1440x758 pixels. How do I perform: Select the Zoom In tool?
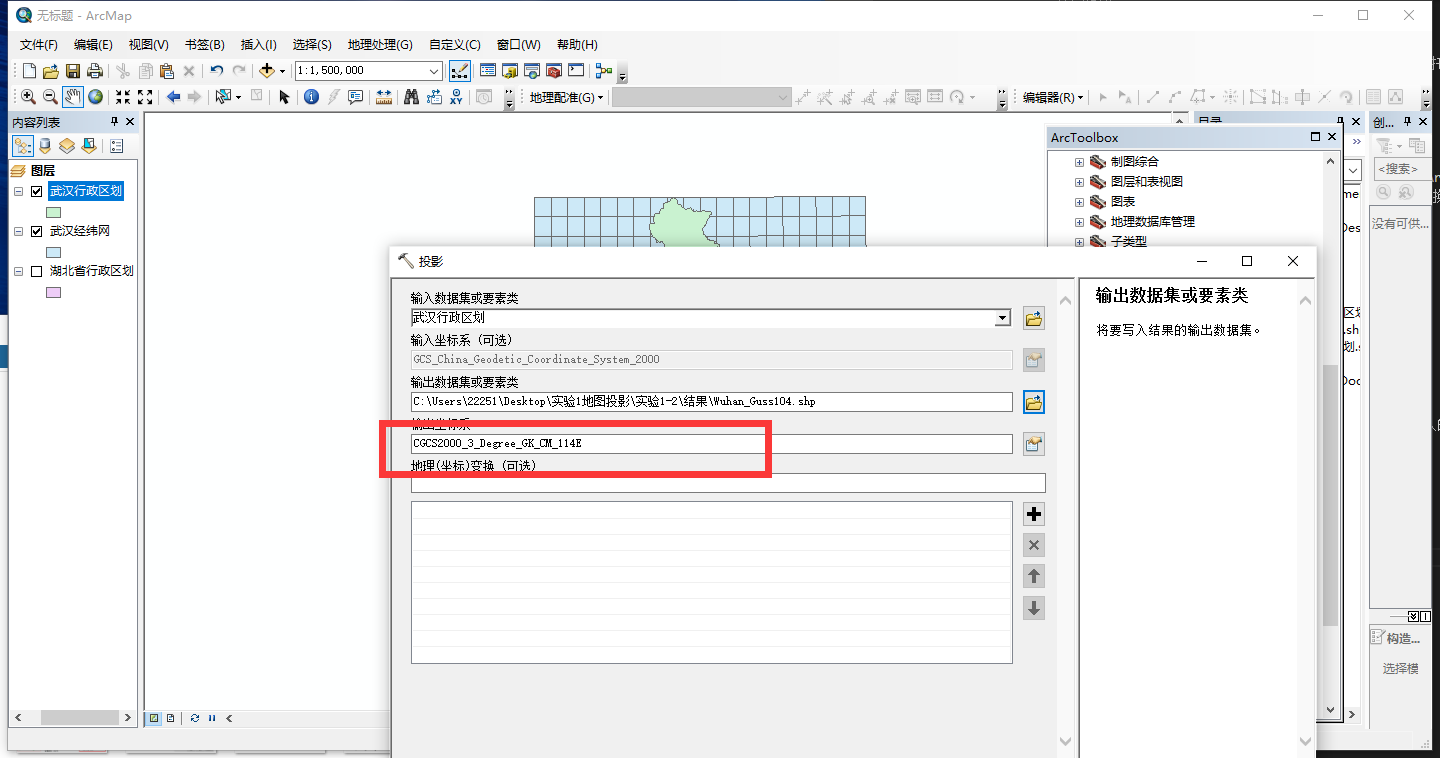coord(28,97)
